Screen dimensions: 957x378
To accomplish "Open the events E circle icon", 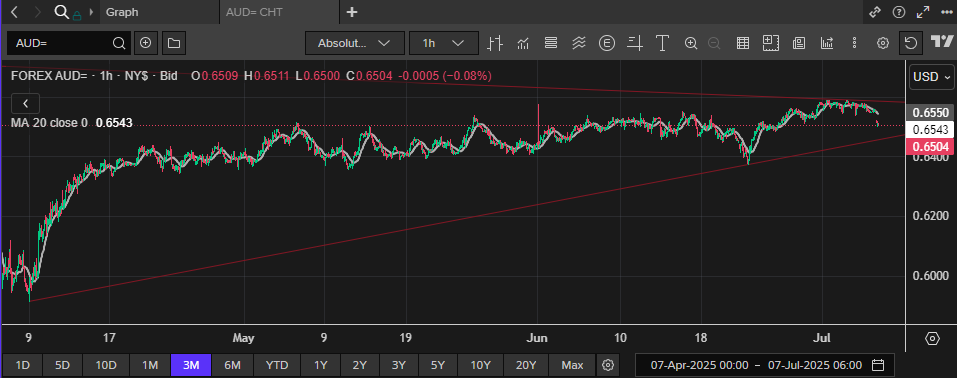I will tap(607, 43).
